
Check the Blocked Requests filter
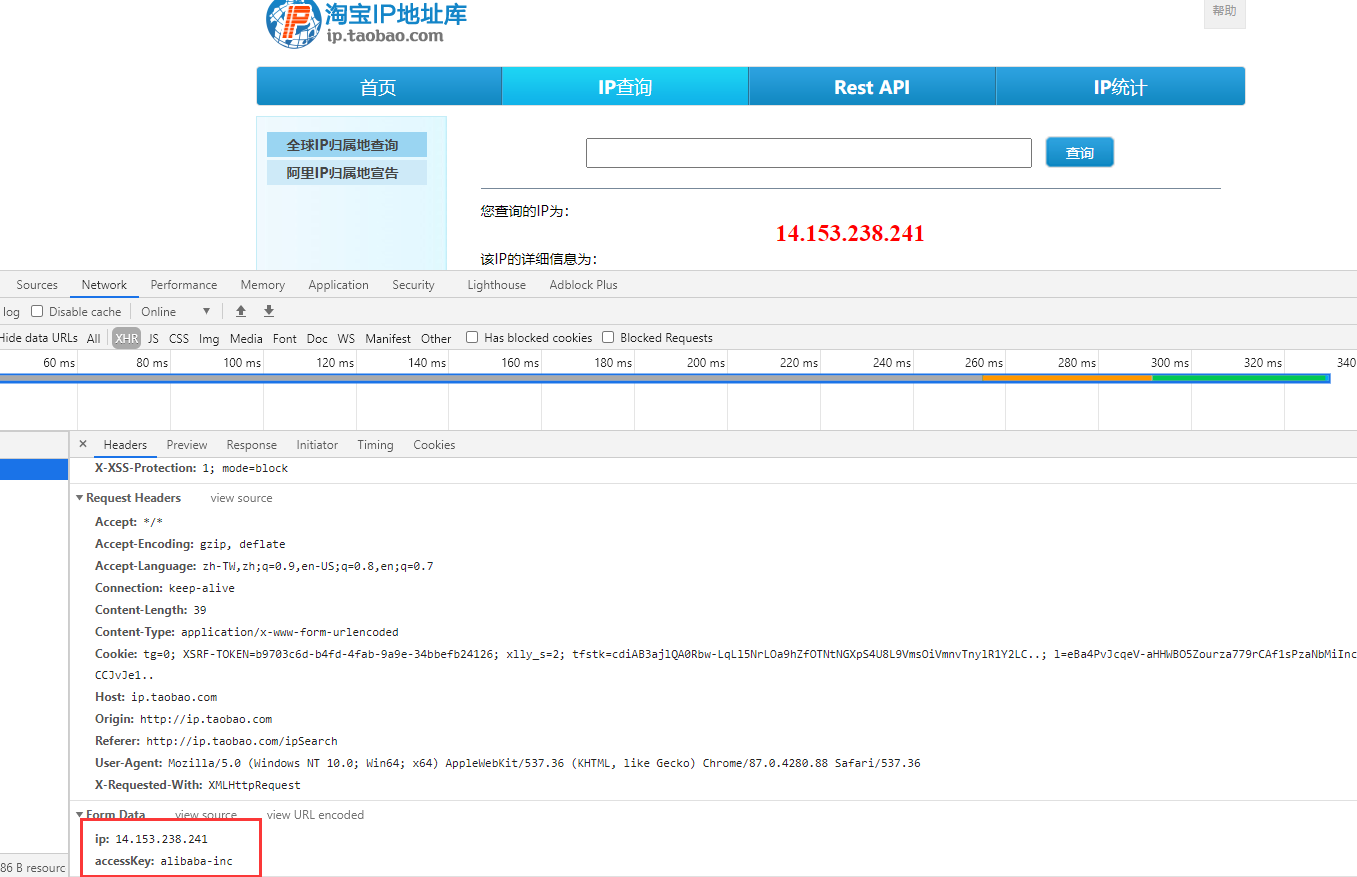[608, 337]
